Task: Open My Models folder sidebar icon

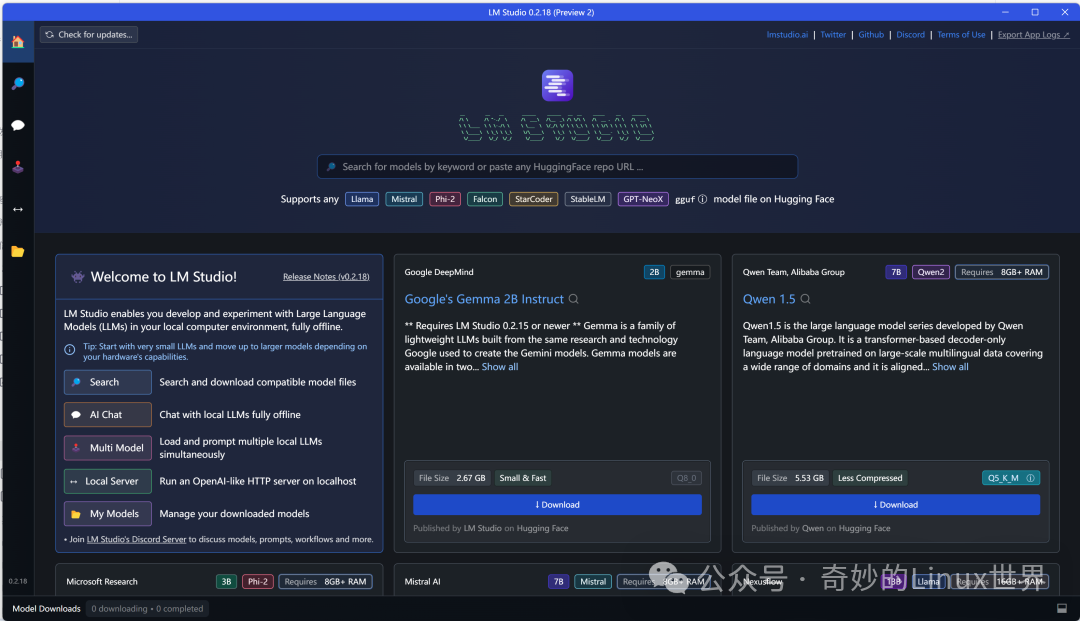Action: coord(18,251)
